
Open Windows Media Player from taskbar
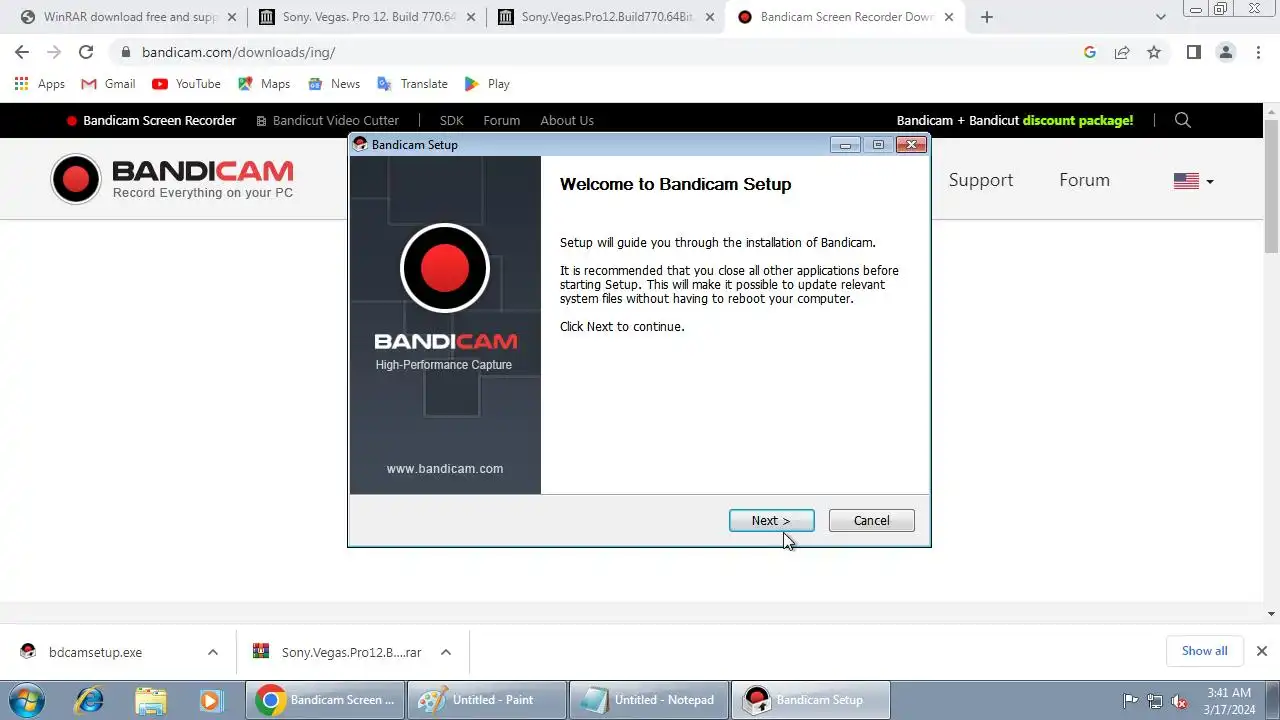click(210, 700)
